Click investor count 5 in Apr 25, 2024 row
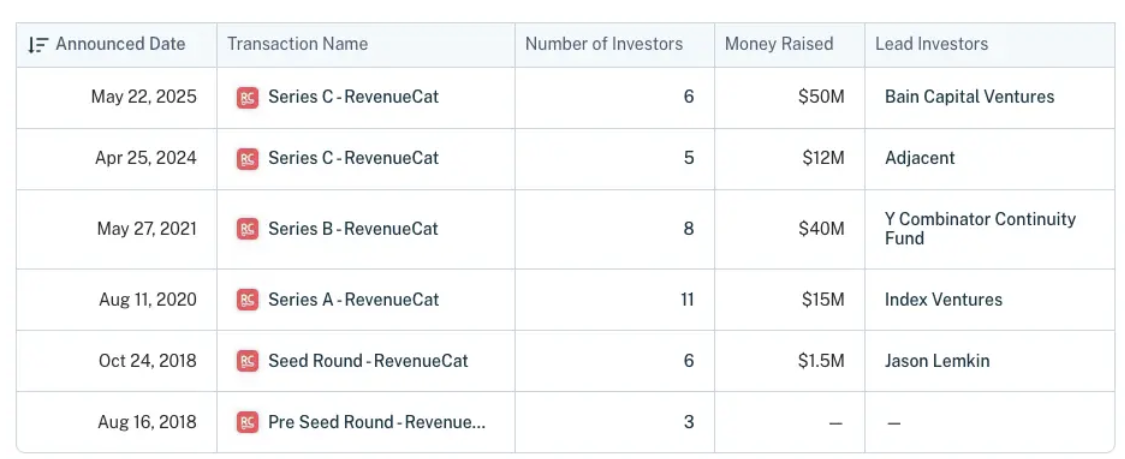This screenshot has width=1125, height=459. point(689,158)
